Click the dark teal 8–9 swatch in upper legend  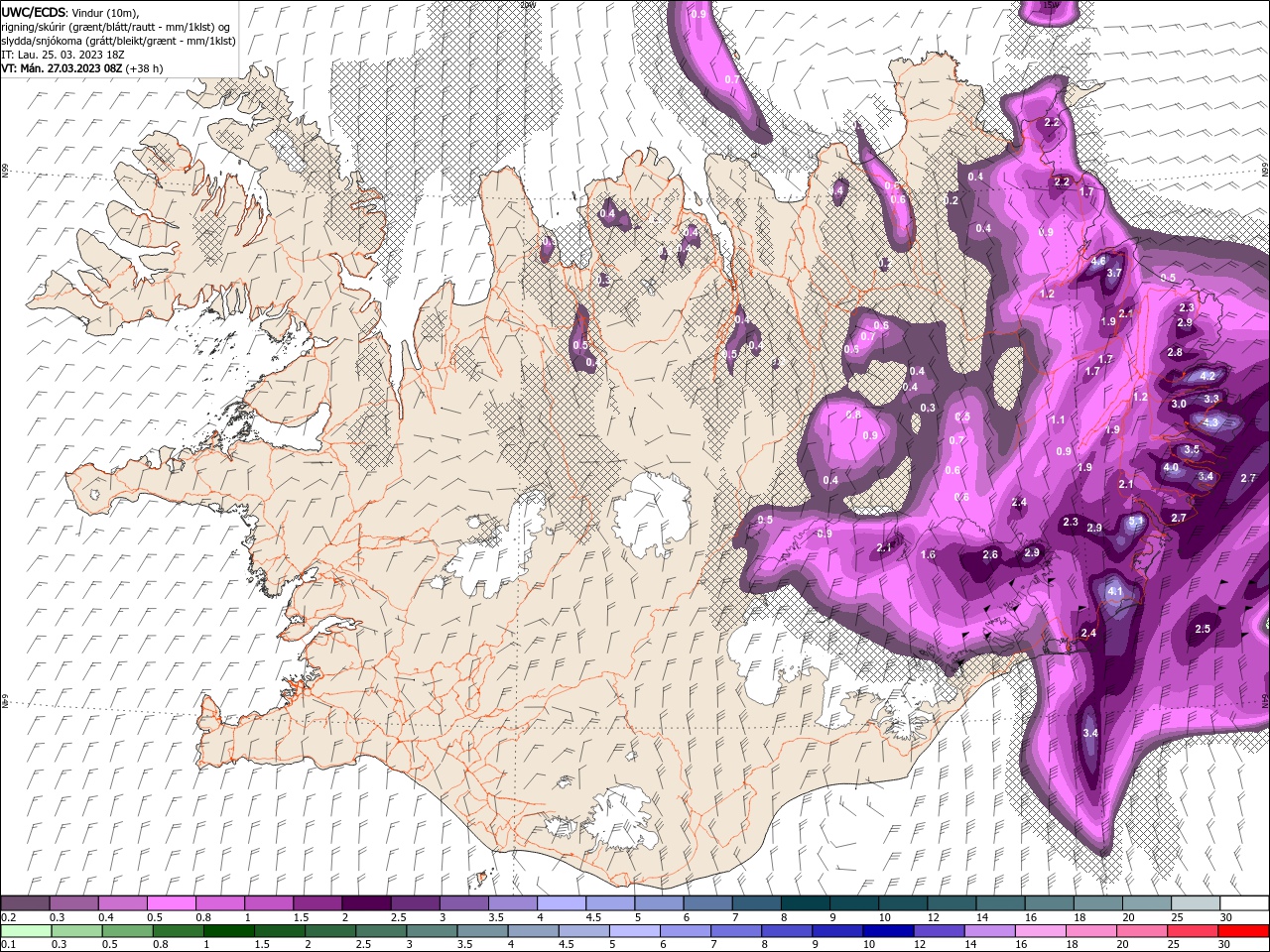pos(805,903)
